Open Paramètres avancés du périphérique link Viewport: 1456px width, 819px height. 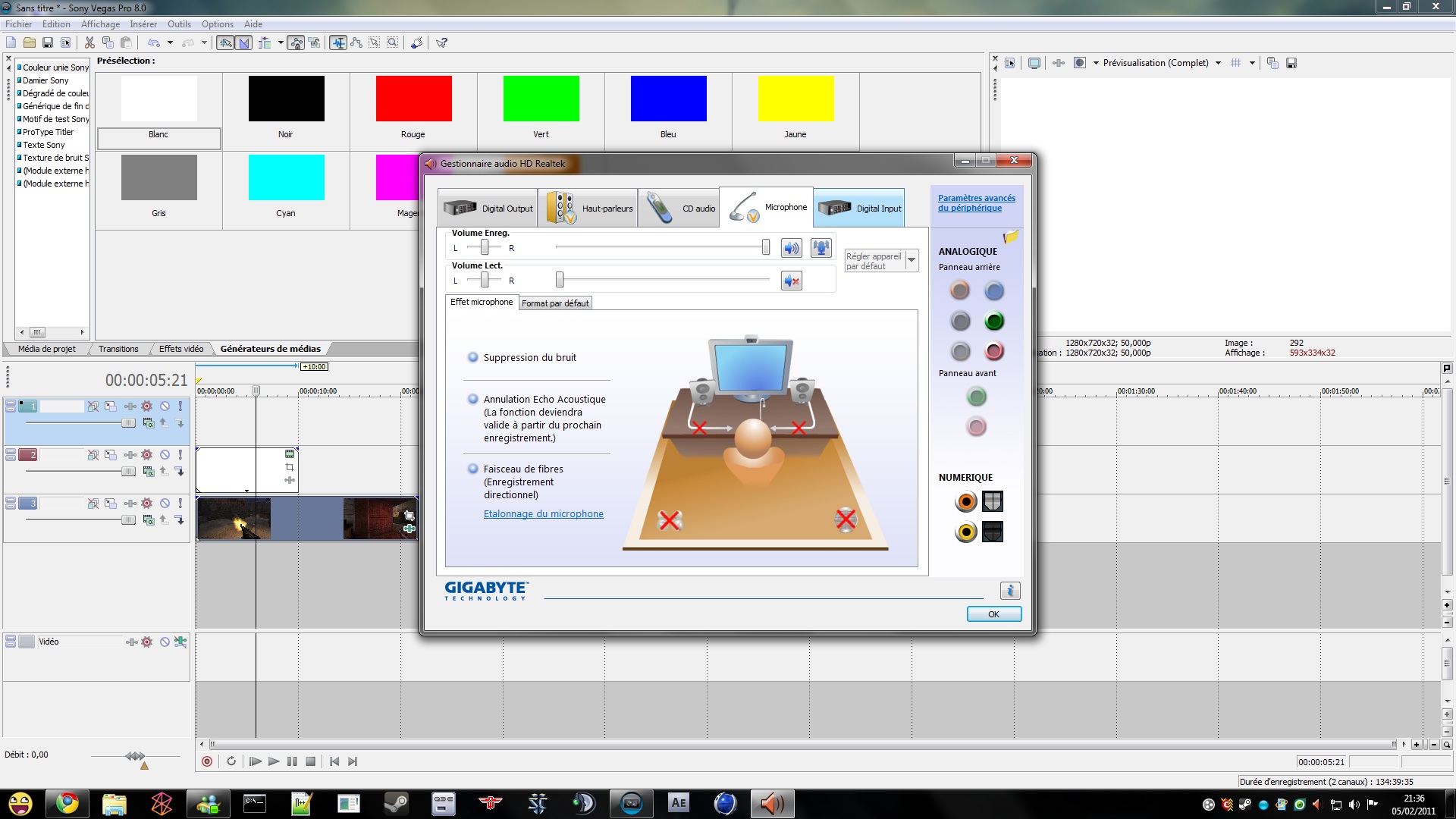977,202
